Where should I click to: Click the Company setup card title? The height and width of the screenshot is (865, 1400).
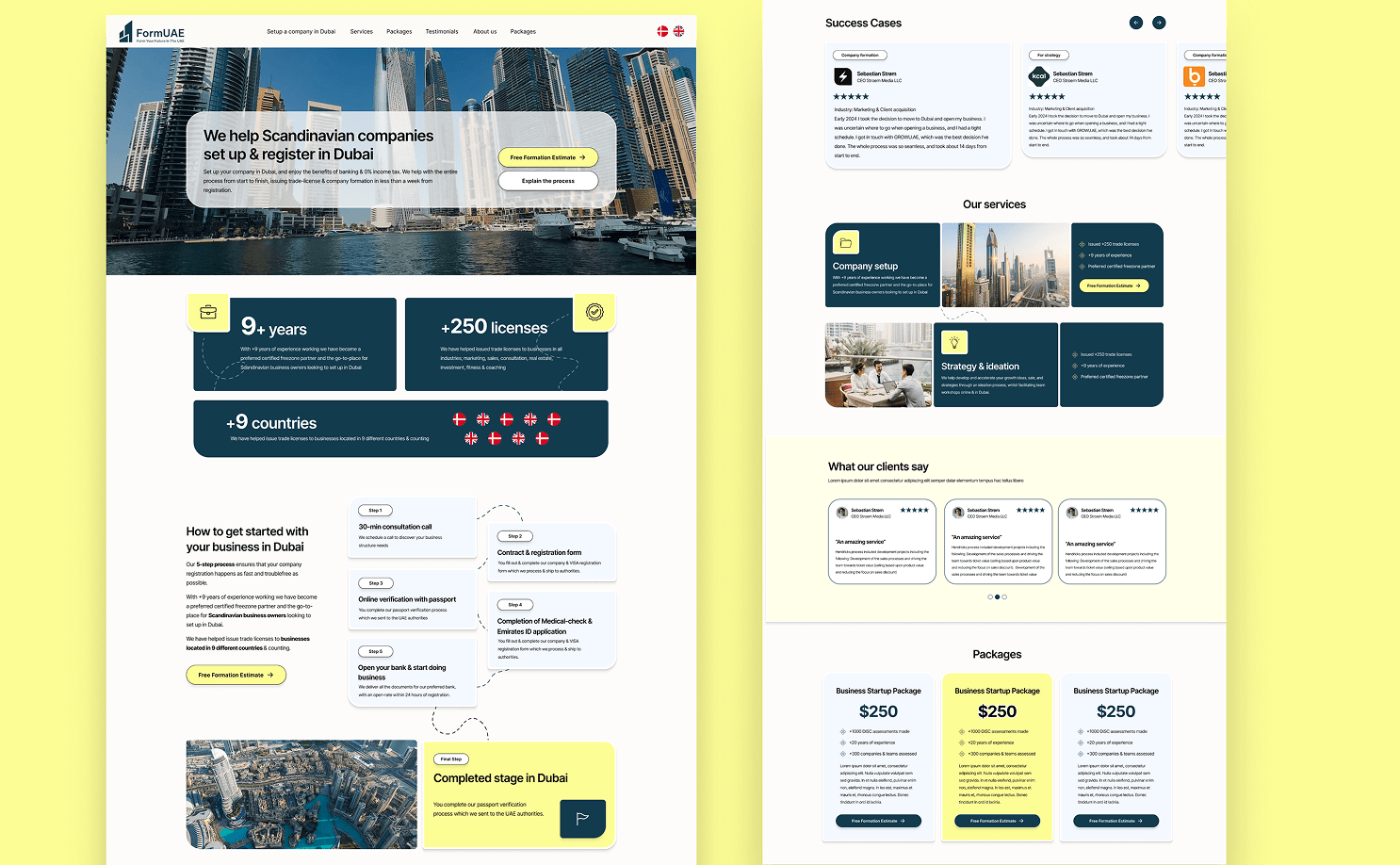pyautogui.click(x=865, y=267)
